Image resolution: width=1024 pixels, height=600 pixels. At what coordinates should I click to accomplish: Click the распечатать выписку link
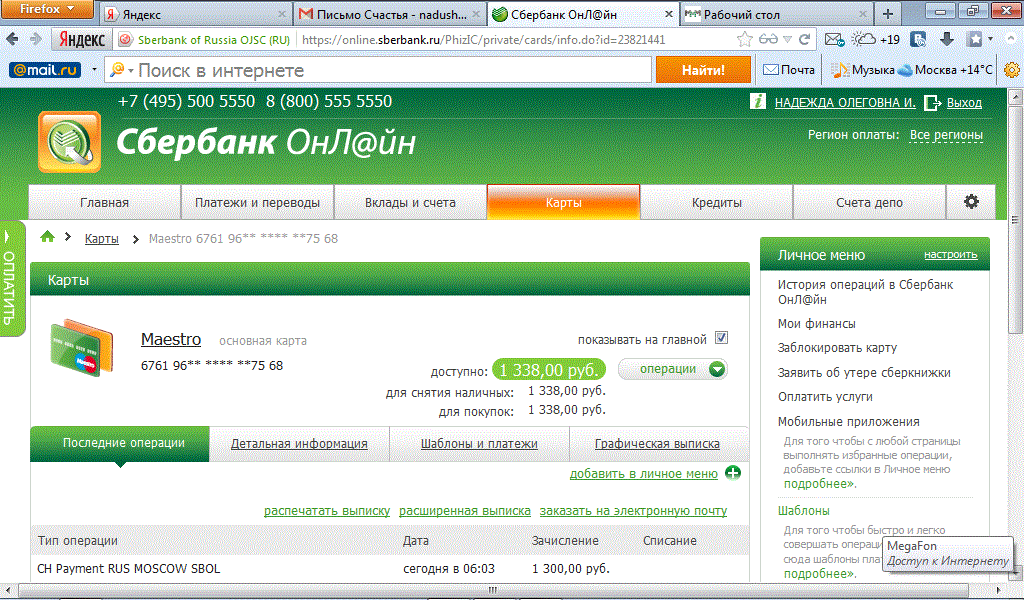pos(327,511)
